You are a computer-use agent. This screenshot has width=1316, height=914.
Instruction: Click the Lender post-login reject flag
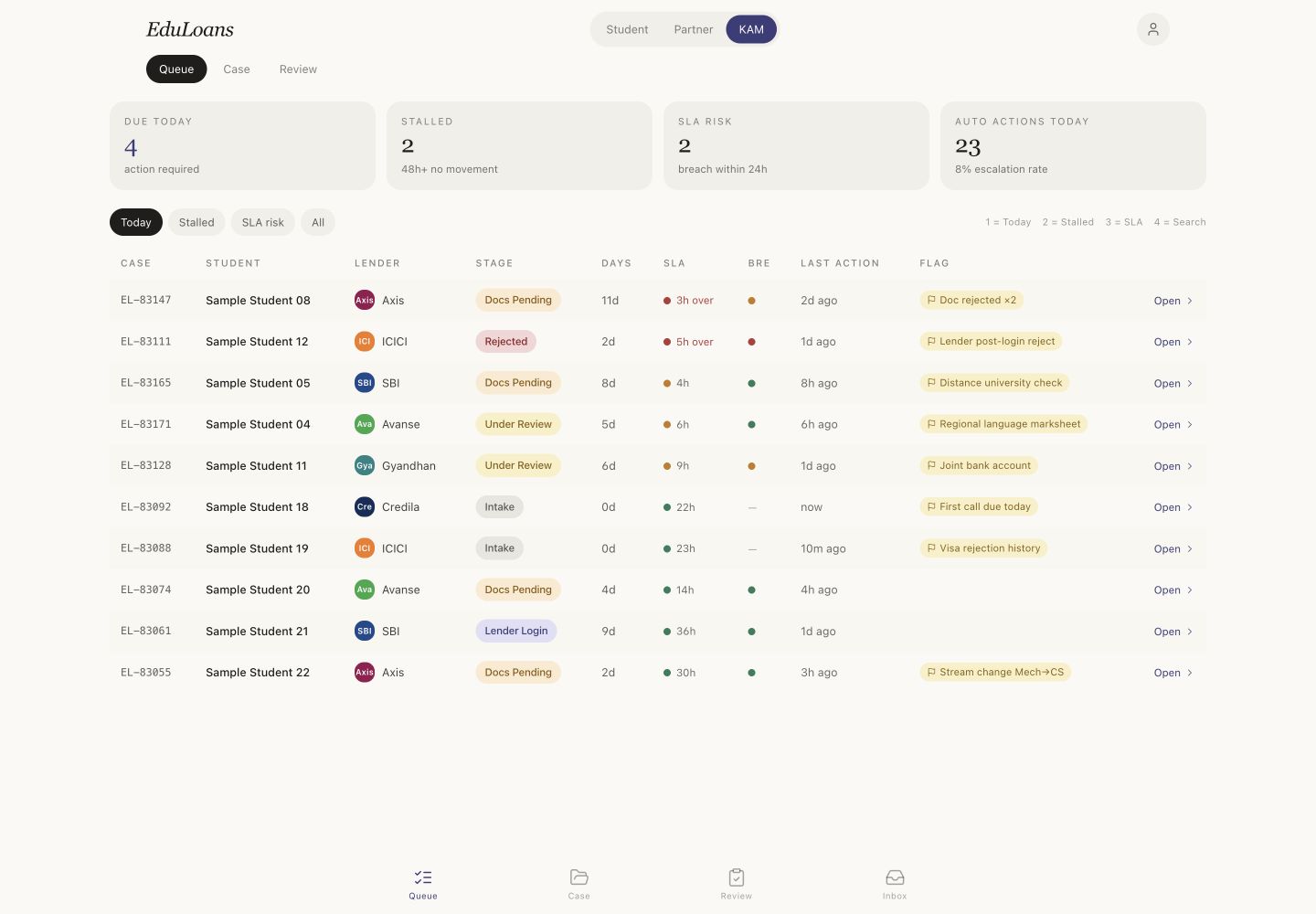[x=991, y=341]
